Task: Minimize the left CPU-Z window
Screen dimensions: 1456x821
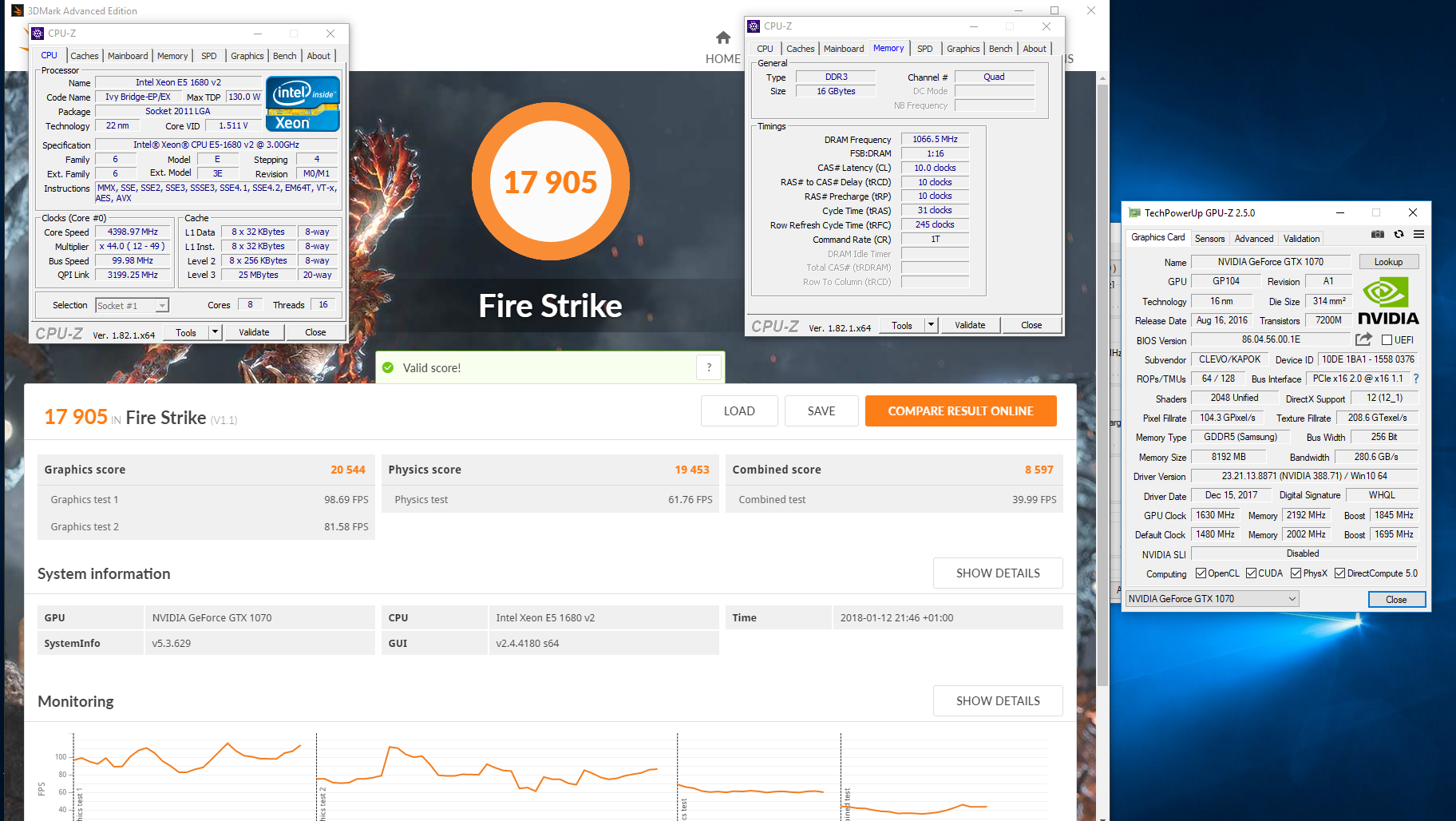Action: click(x=258, y=34)
